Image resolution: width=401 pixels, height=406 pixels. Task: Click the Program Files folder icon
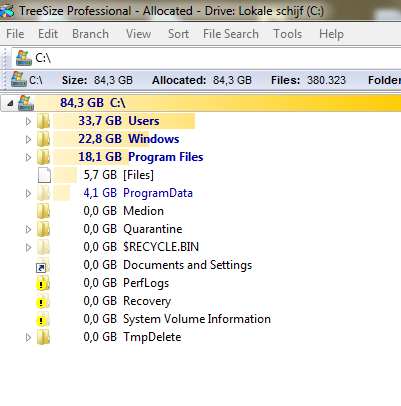tap(43, 157)
